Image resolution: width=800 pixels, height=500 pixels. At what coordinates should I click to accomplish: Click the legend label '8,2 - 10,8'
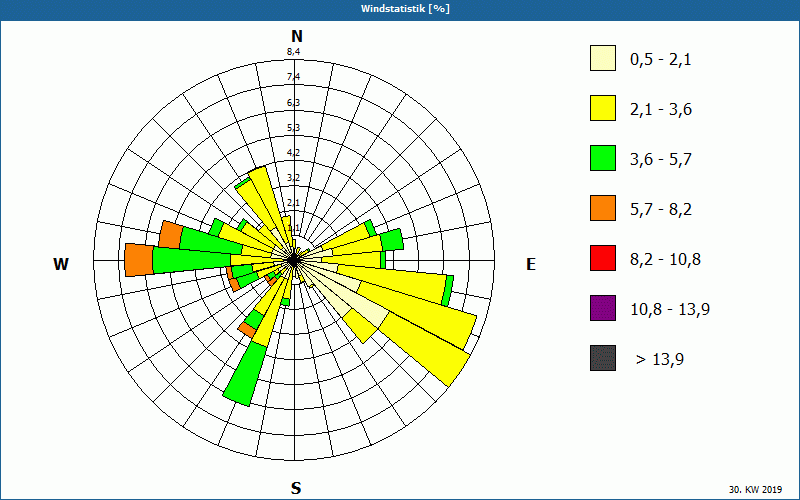[665, 260]
